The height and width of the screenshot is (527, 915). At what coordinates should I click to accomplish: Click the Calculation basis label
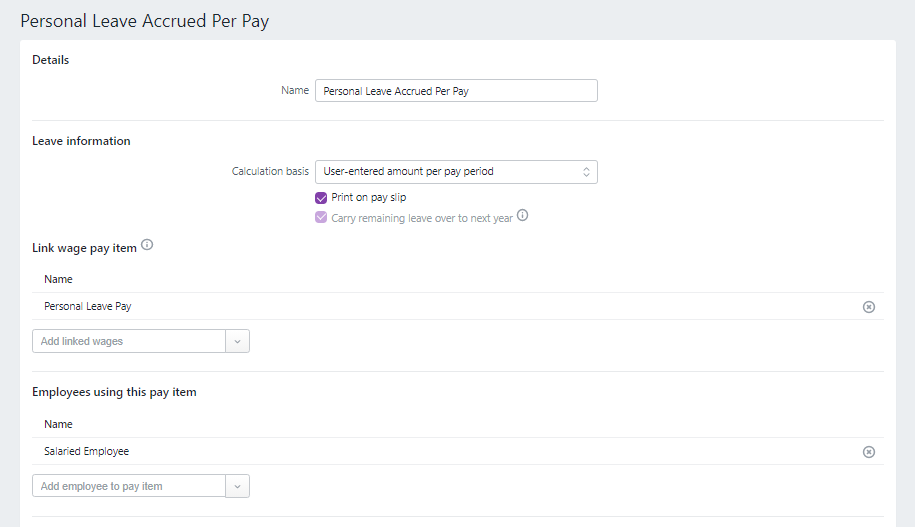point(270,172)
